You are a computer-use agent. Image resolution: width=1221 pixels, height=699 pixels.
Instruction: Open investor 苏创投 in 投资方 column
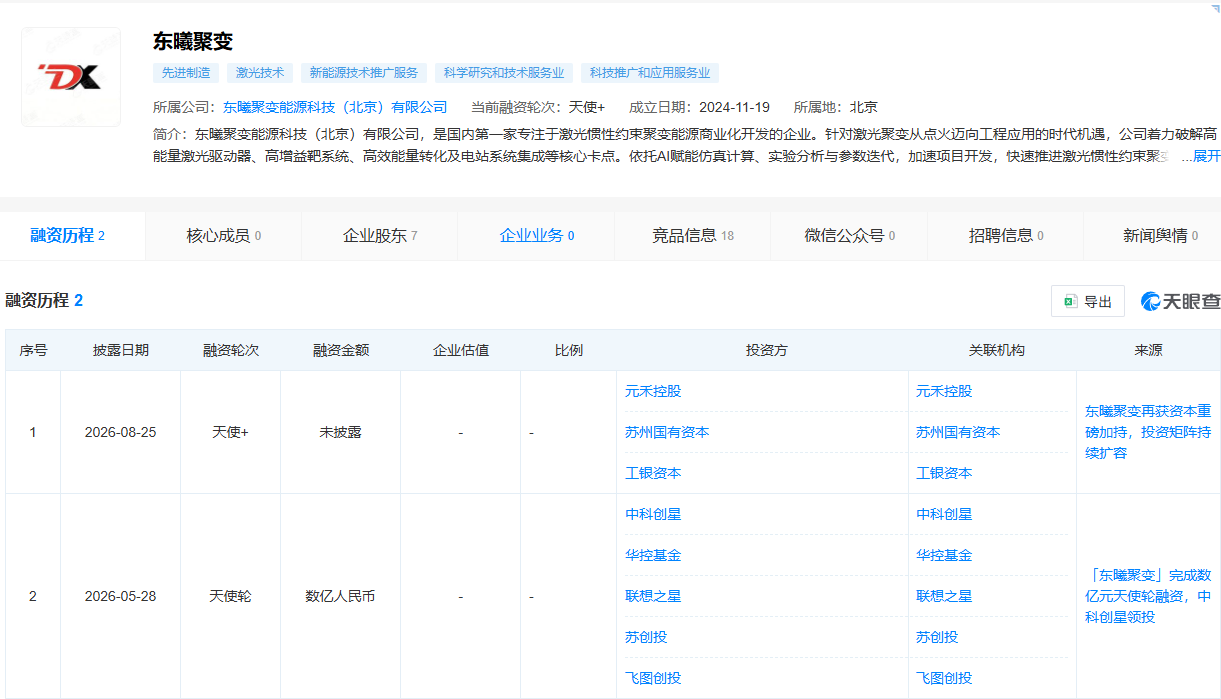[646, 637]
